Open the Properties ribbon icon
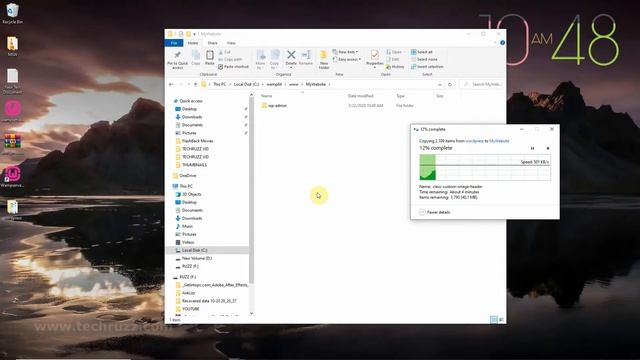The height and width of the screenshot is (360, 640). tap(374, 58)
